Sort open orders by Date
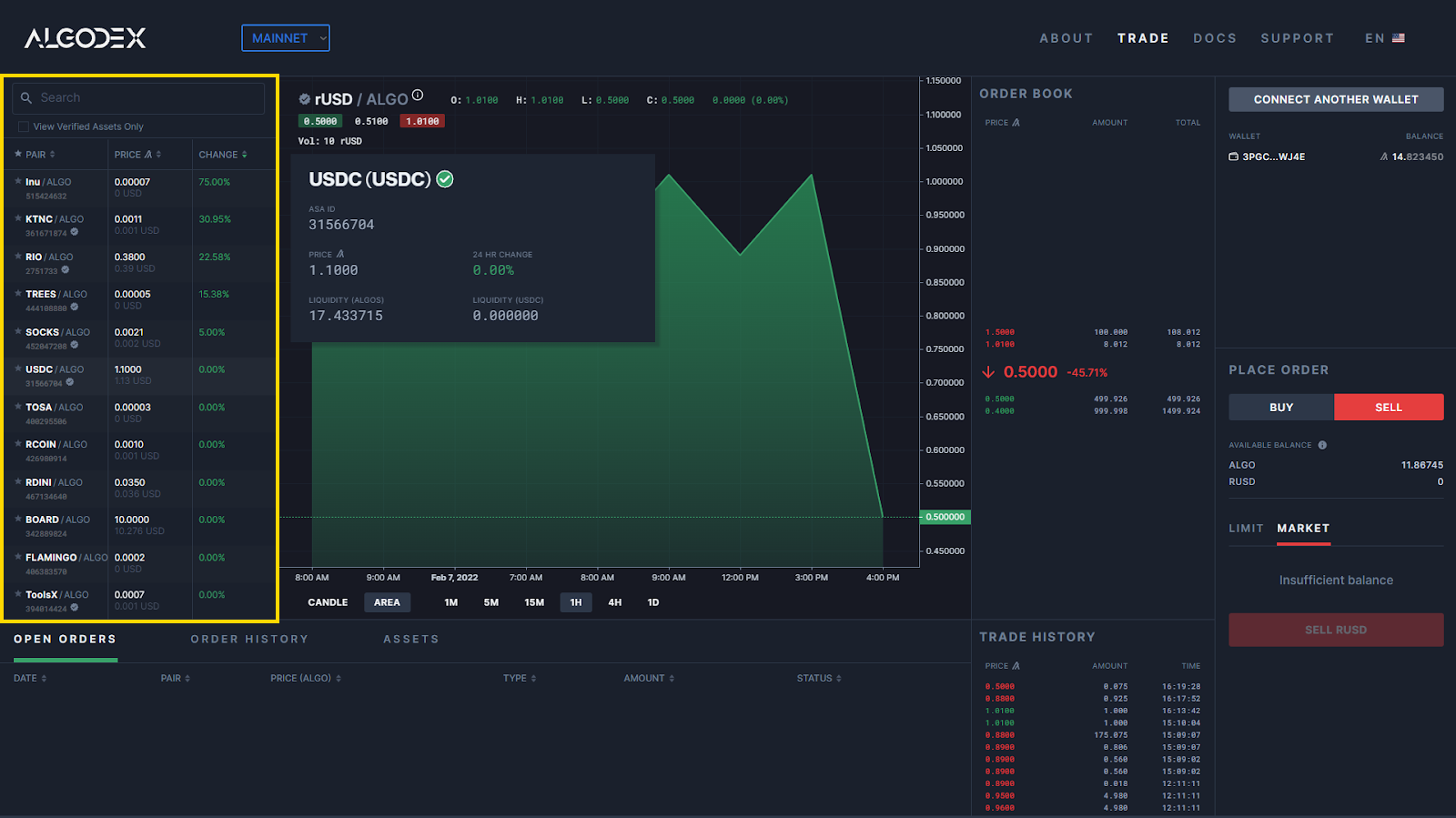Viewport: 1456px width, 818px height. (x=30, y=678)
